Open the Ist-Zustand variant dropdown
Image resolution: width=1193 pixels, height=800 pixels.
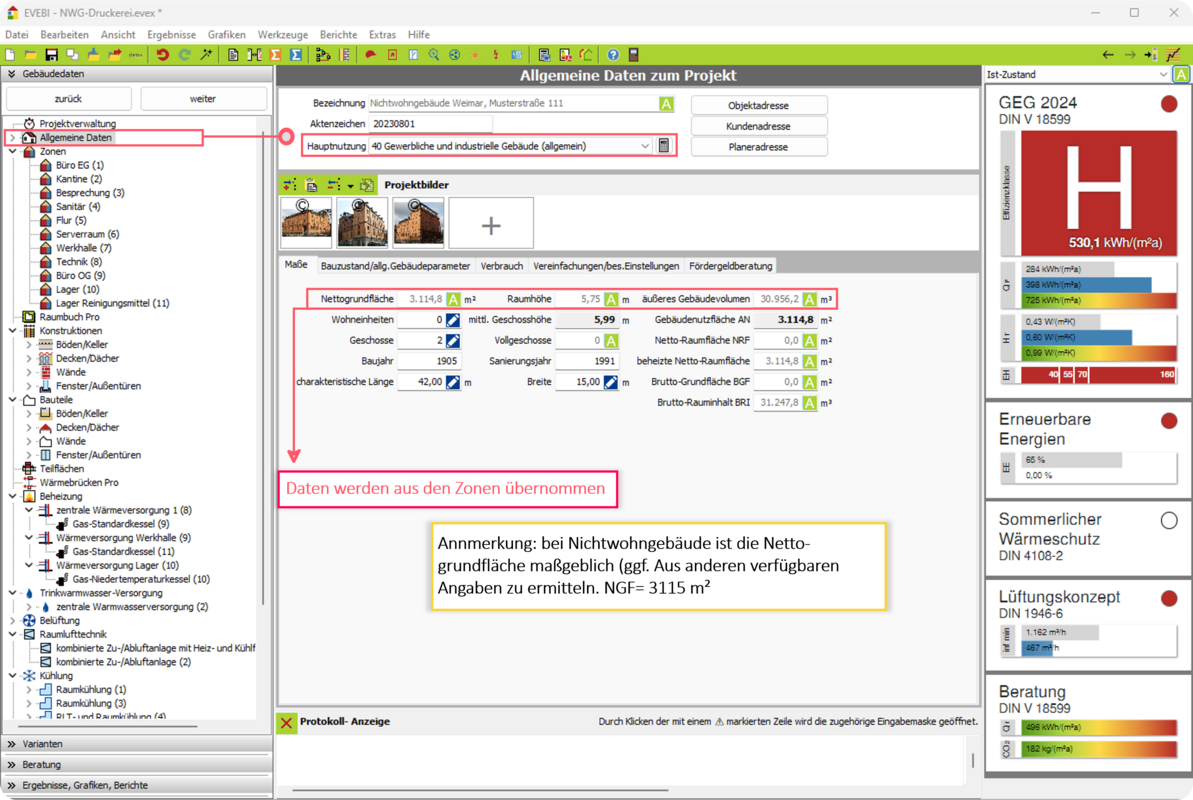click(1162, 75)
